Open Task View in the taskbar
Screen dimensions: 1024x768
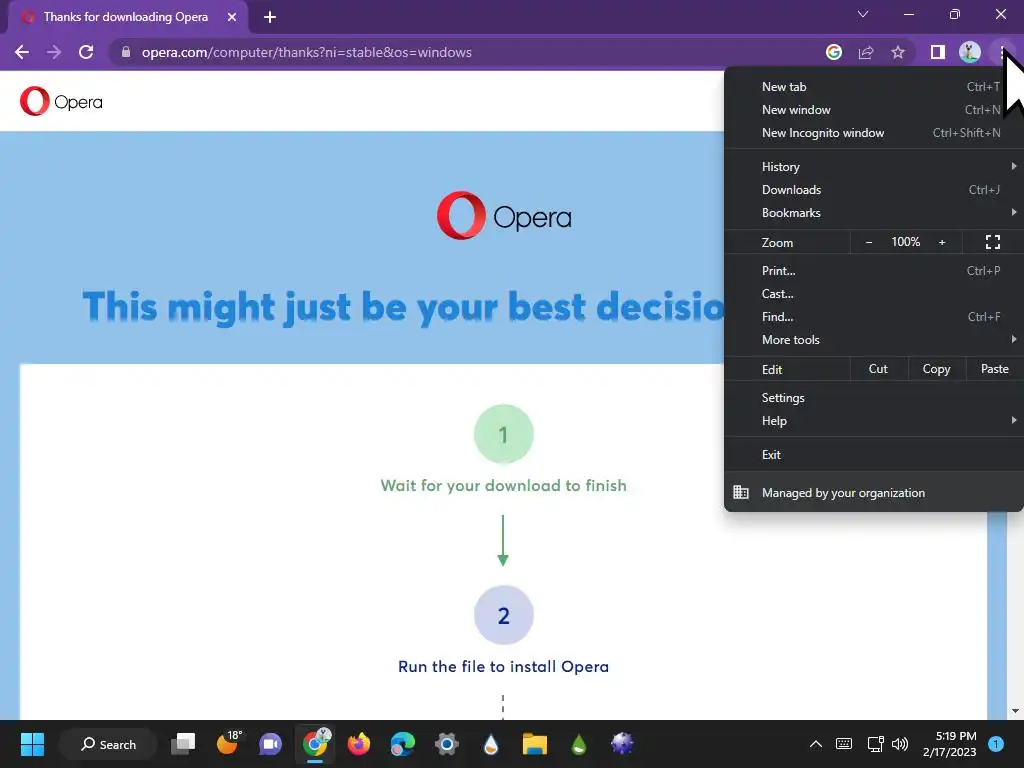click(183, 744)
